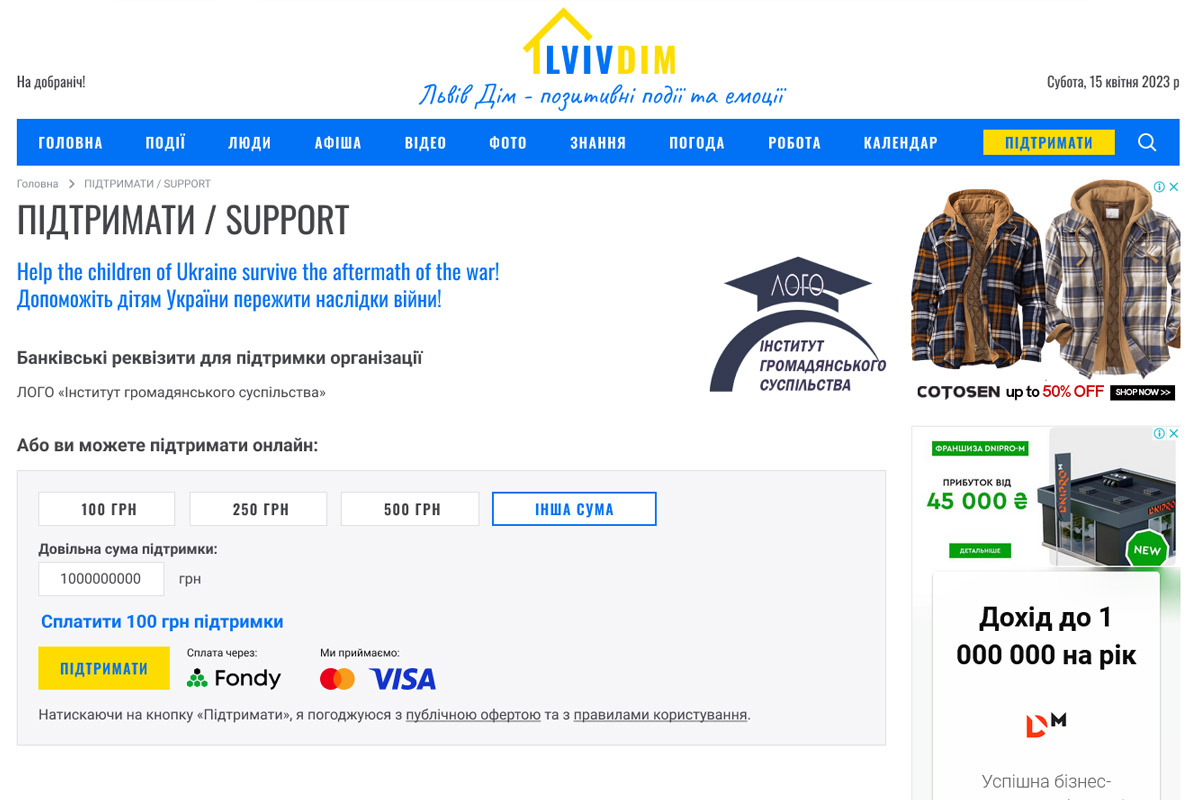Screen dimensions: 1200x800
Task: Click the LVIVDIM house logo
Action: [x=601, y=45]
